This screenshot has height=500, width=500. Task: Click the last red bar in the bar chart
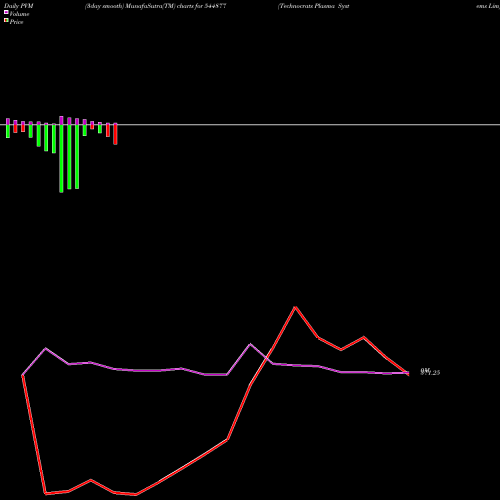pyautogui.click(x=115, y=134)
